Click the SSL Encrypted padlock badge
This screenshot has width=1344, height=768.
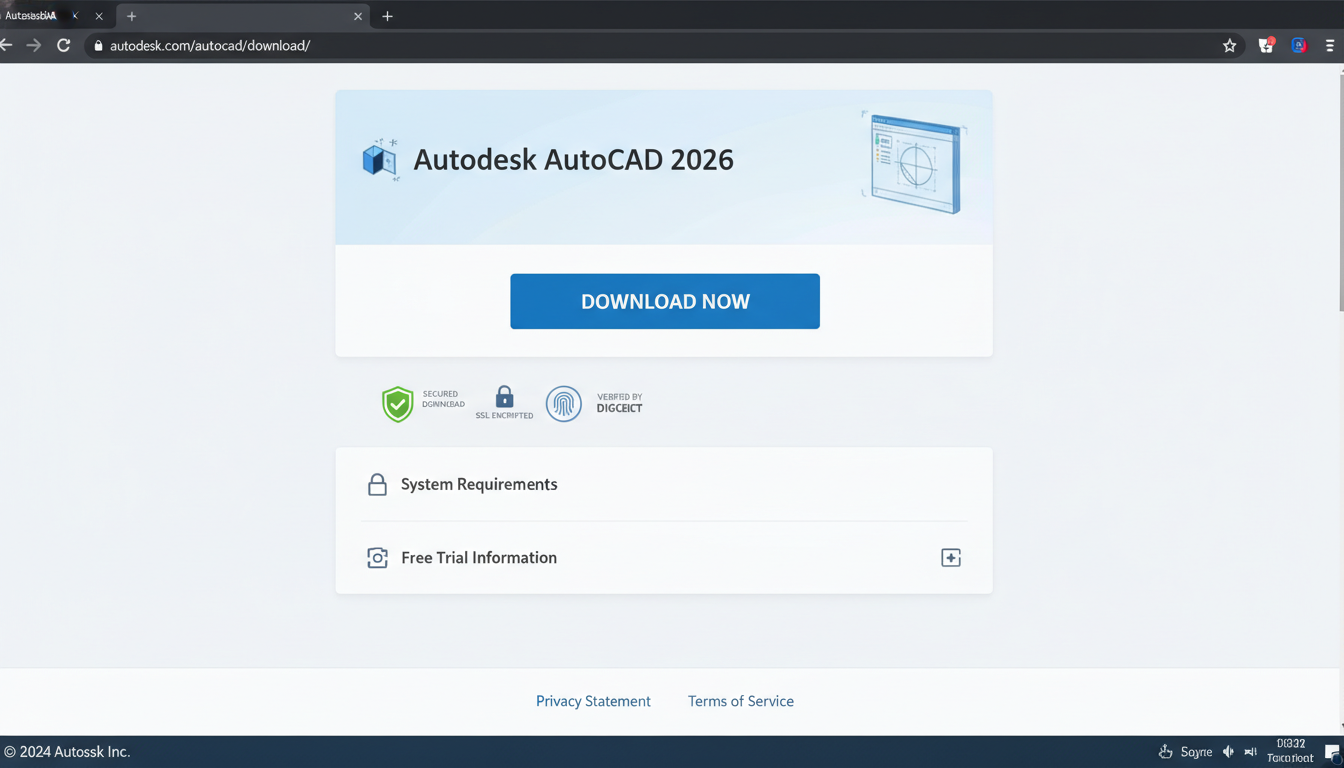click(504, 398)
